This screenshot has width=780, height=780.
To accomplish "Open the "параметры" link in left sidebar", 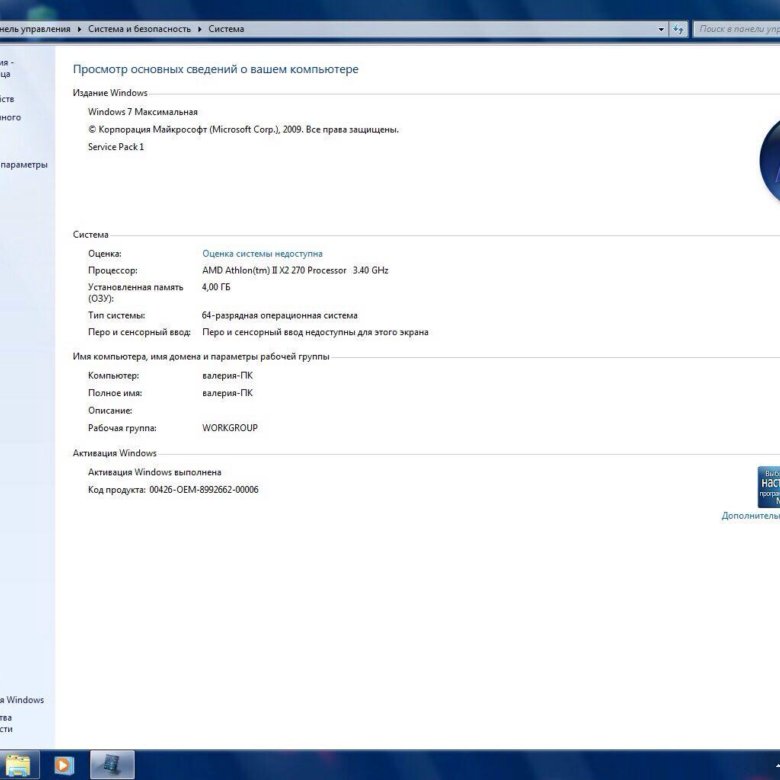I will point(24,165).
